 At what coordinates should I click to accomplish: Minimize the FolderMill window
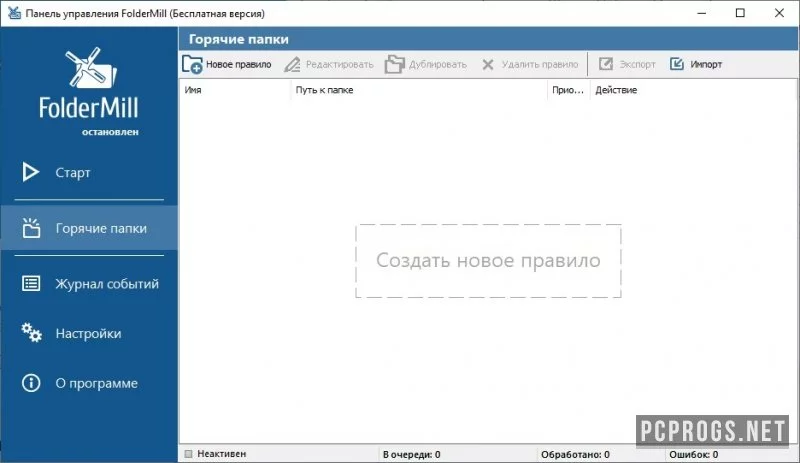click(x=702, y=13)
